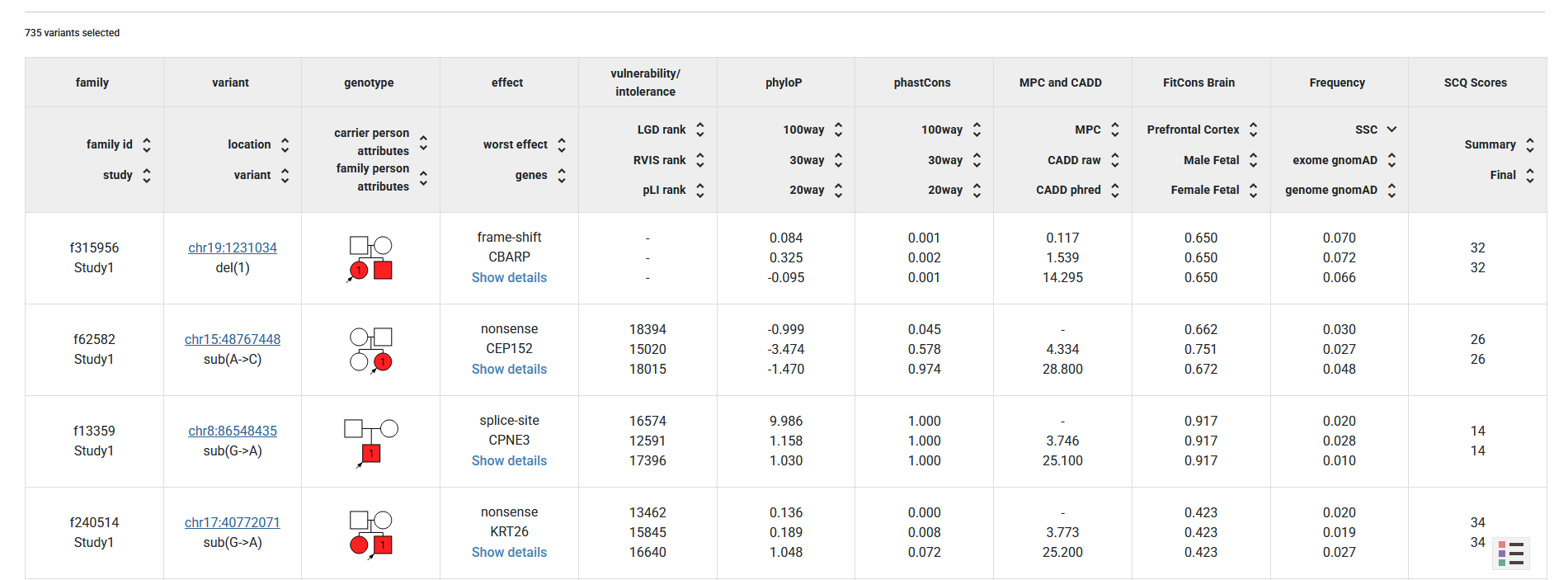The height and width of the screenshot is (580, 1568).
Task: Click the LGD rank value 18394
Action: click(647, 329)
